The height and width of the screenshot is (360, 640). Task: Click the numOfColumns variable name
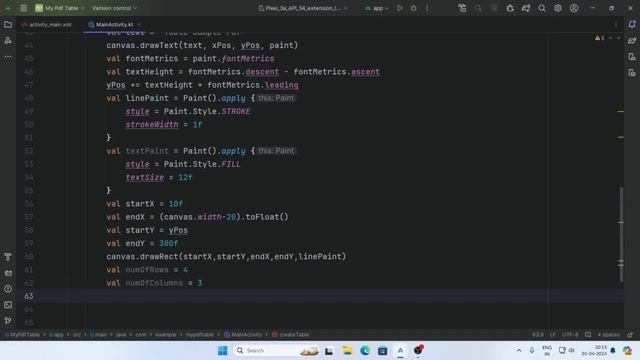click(x=154, y=283)
